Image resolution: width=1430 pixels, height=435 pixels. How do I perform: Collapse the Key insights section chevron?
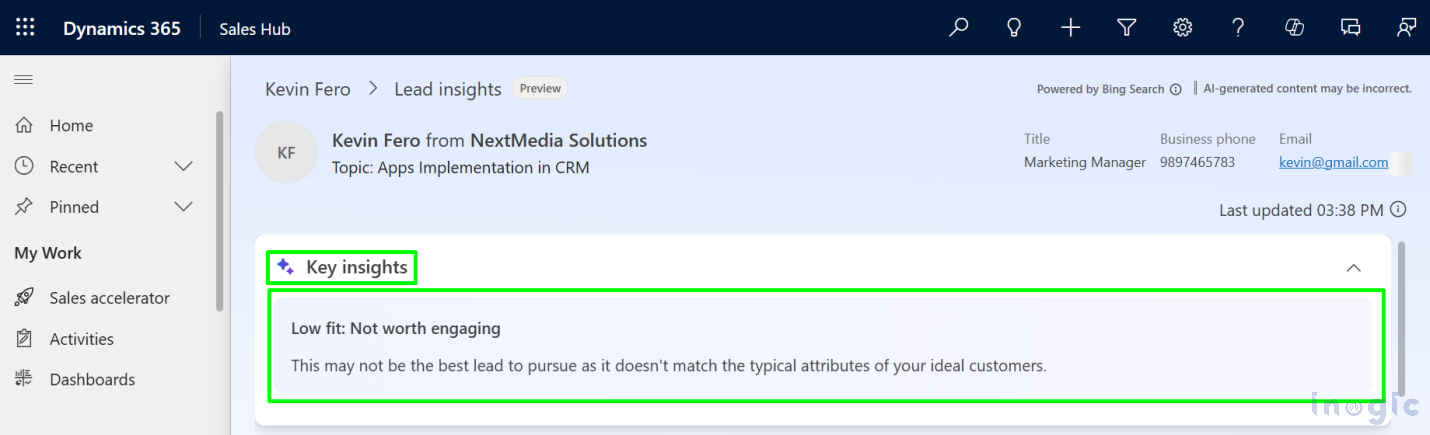click(x=1354, y=268)
